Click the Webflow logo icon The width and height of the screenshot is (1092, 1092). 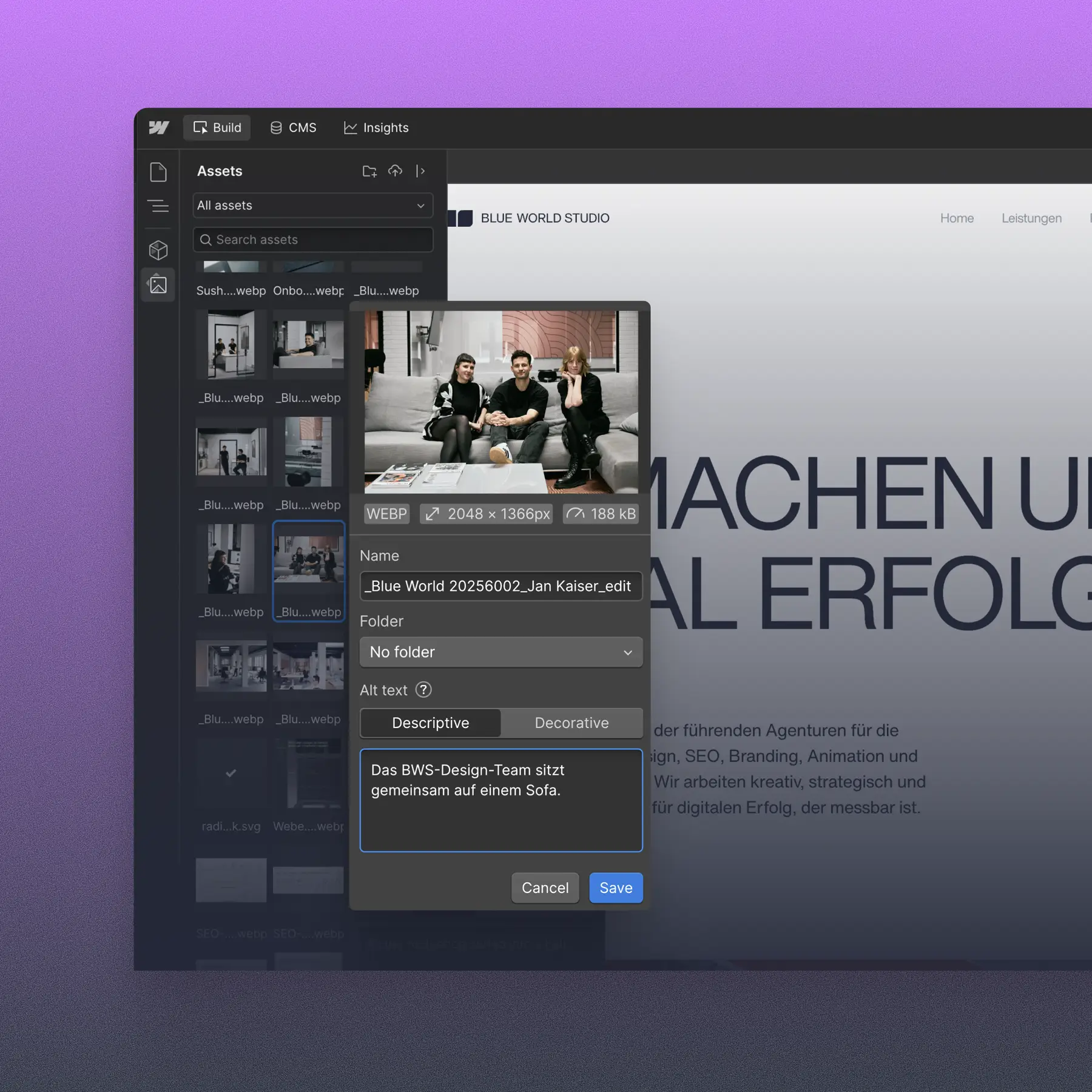(159, 127)
